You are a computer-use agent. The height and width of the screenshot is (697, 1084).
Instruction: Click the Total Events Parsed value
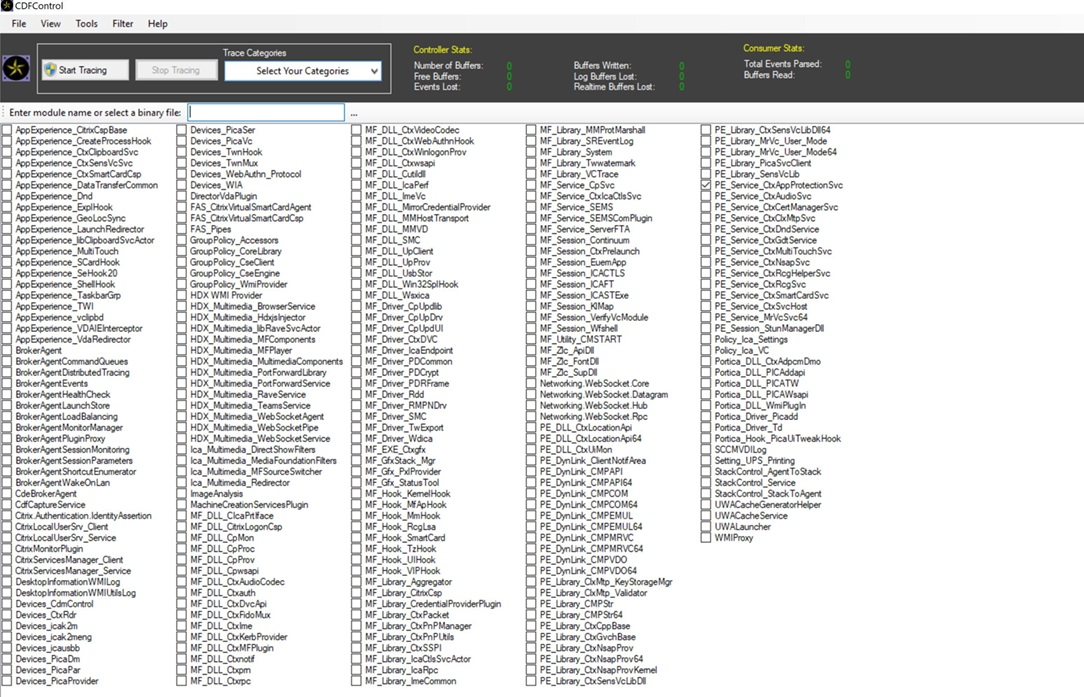point(848,64)
